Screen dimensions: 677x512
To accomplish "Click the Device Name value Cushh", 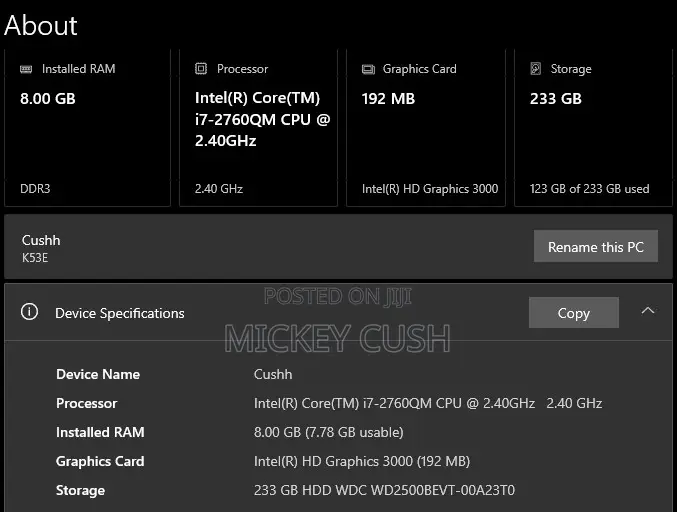I will [x=273, y=374].
